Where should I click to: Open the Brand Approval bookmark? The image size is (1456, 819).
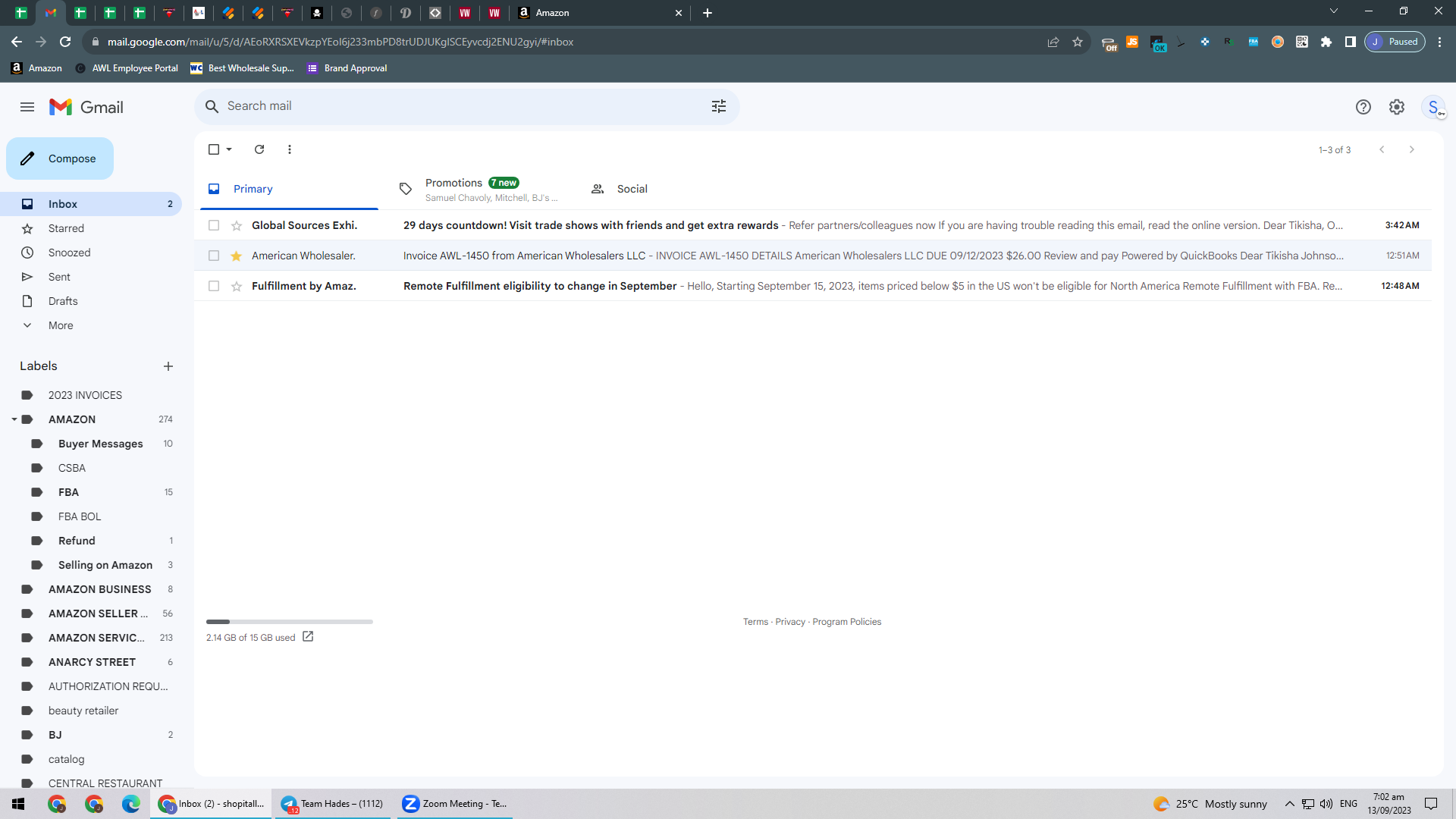[x=347, y=68]
